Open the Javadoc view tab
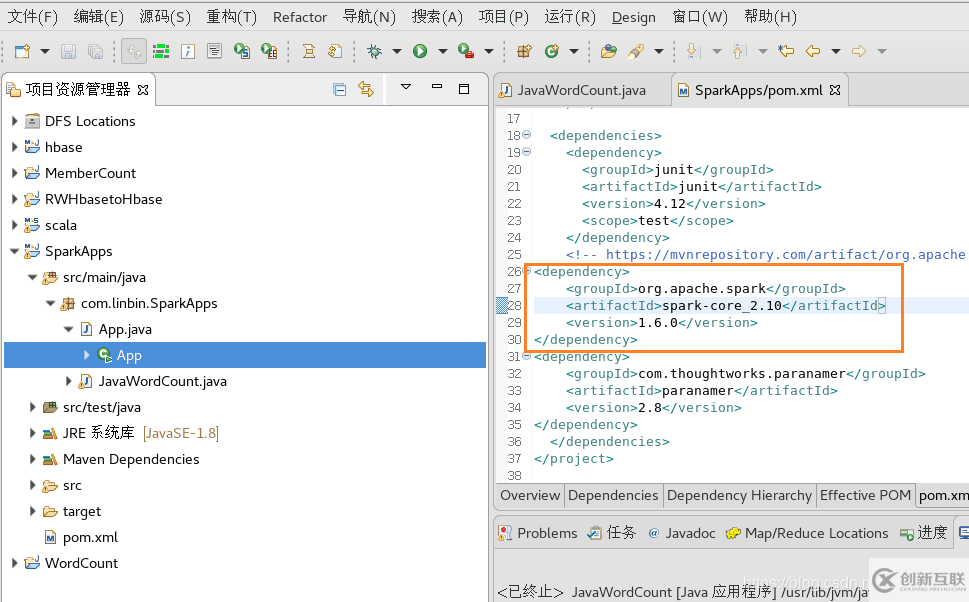969x602 pixels. 682,533
